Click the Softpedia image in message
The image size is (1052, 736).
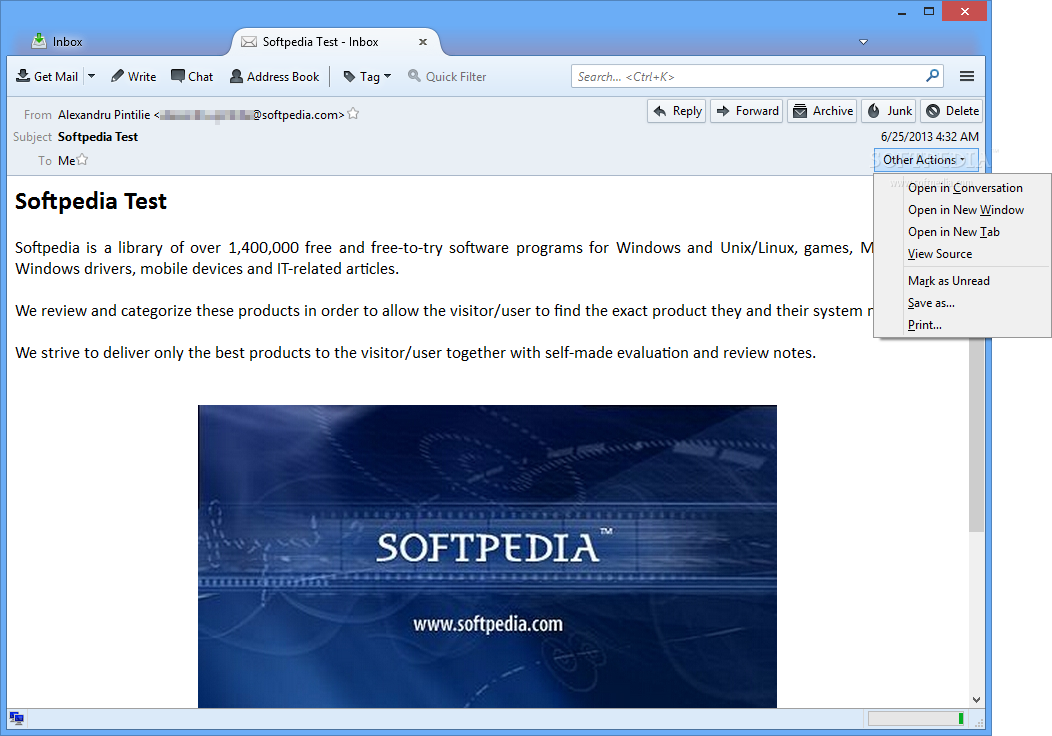487,556
